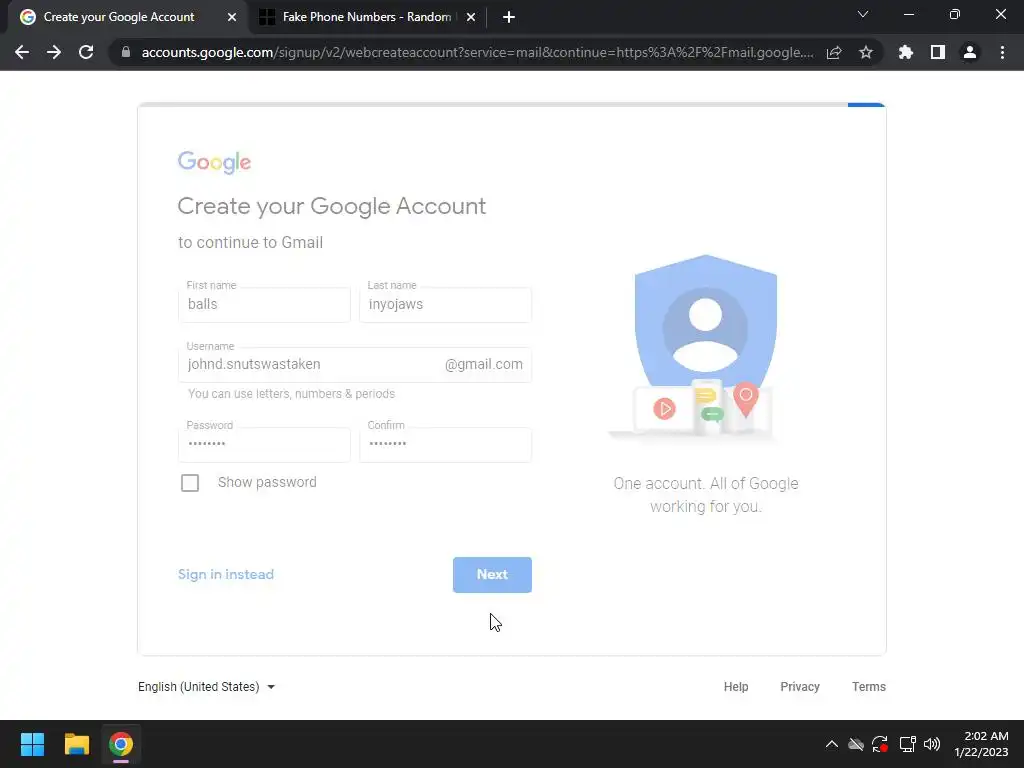The height and width of the screenshot is (768, 1024).
Task: Open the volume speaker control
Action: point(932,744)
